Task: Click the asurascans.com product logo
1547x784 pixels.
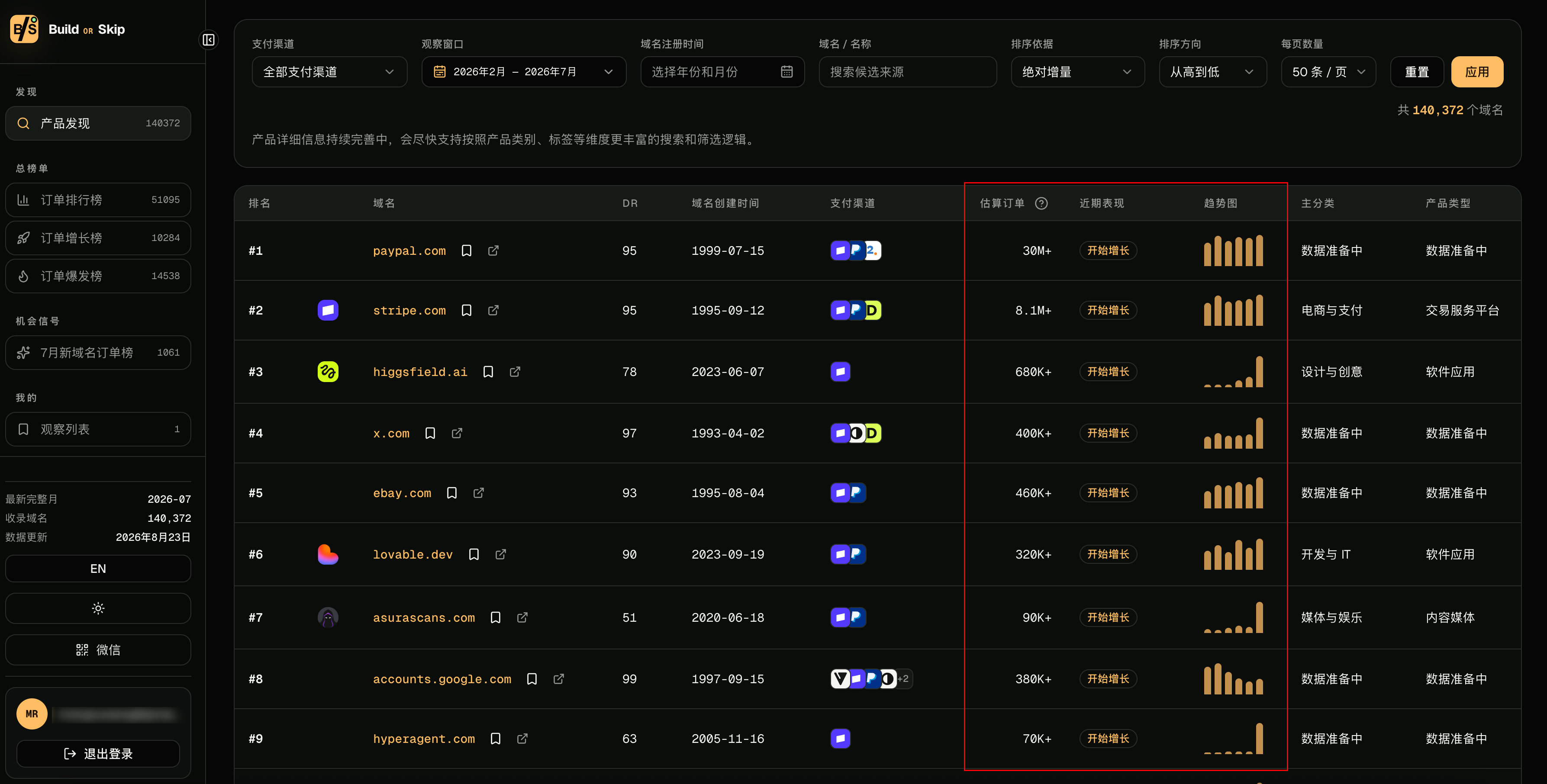Action: pos(328,617)
